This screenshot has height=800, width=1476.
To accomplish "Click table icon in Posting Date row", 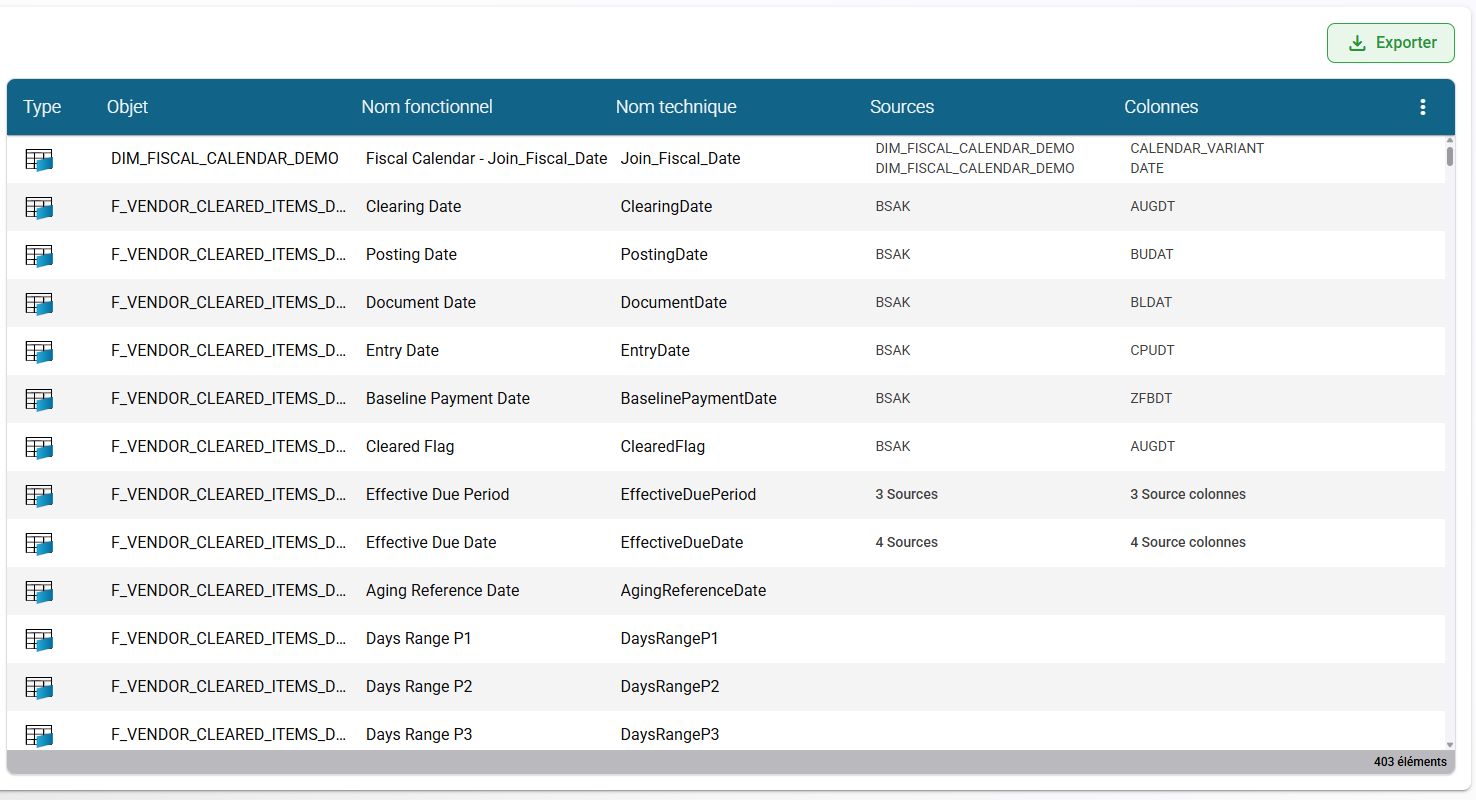I will pyautogui.click(x=39, y=255).
